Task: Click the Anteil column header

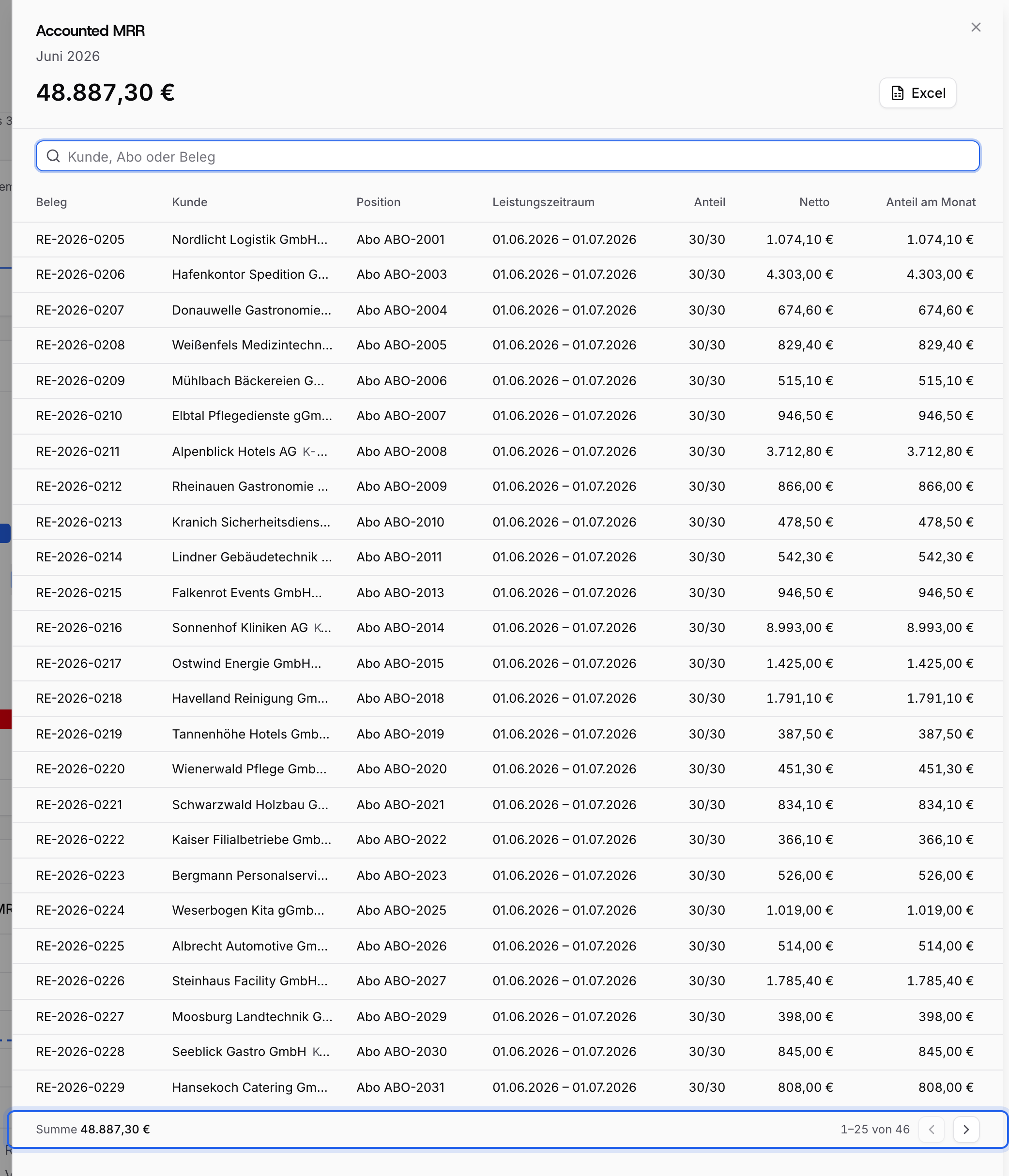Action: tap(709, 202)
